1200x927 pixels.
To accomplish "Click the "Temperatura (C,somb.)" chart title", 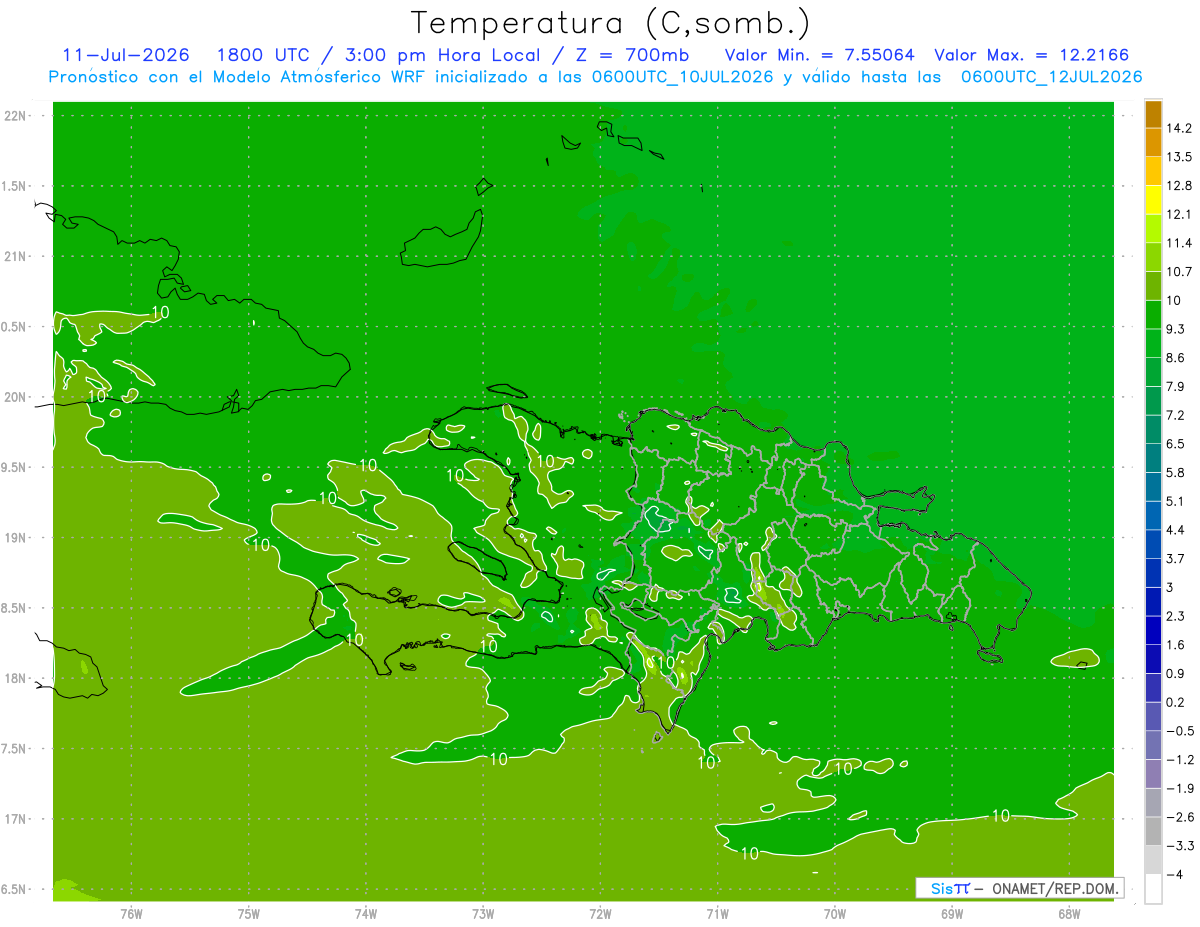I will [611, 23].
